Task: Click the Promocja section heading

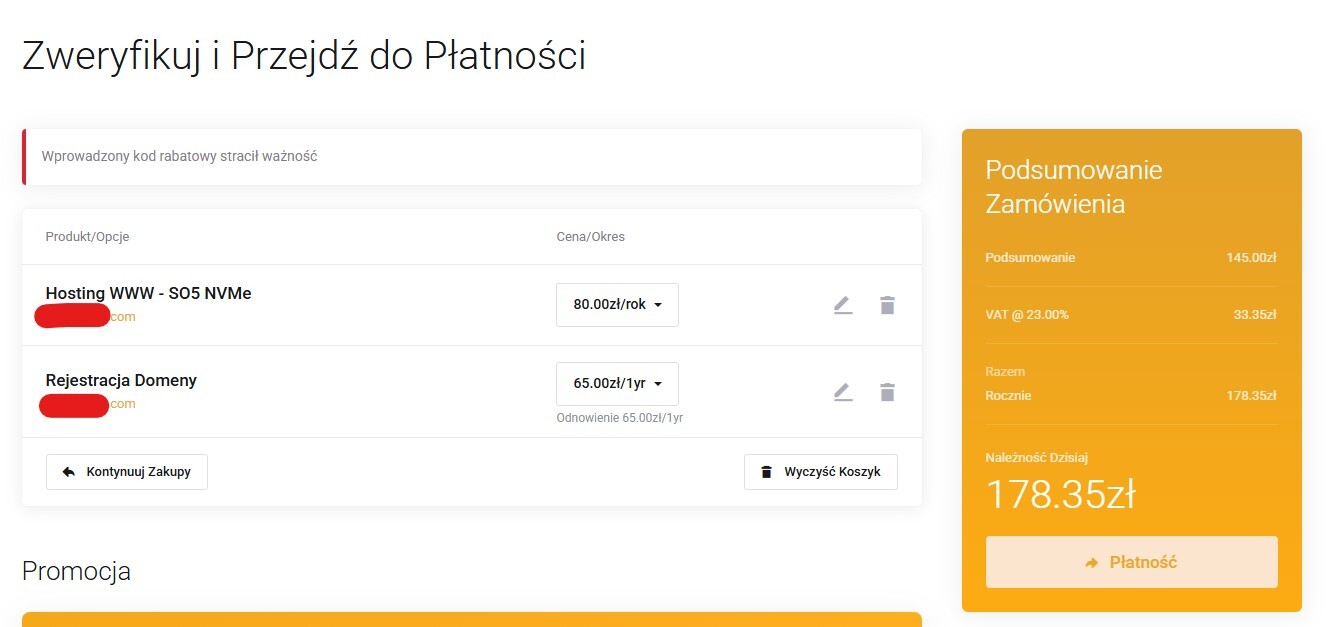Action: [x=76, y=572]
